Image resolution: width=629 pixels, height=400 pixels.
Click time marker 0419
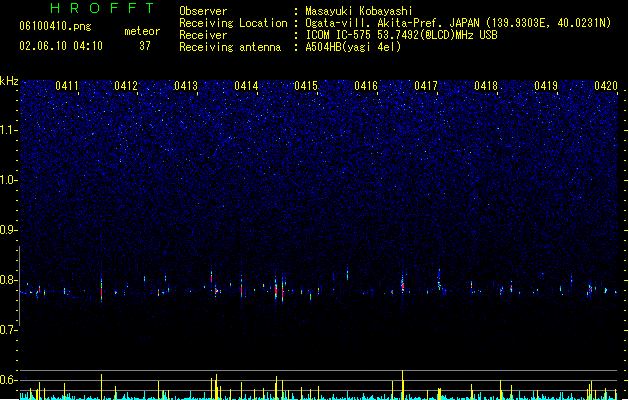pos(546,86)
